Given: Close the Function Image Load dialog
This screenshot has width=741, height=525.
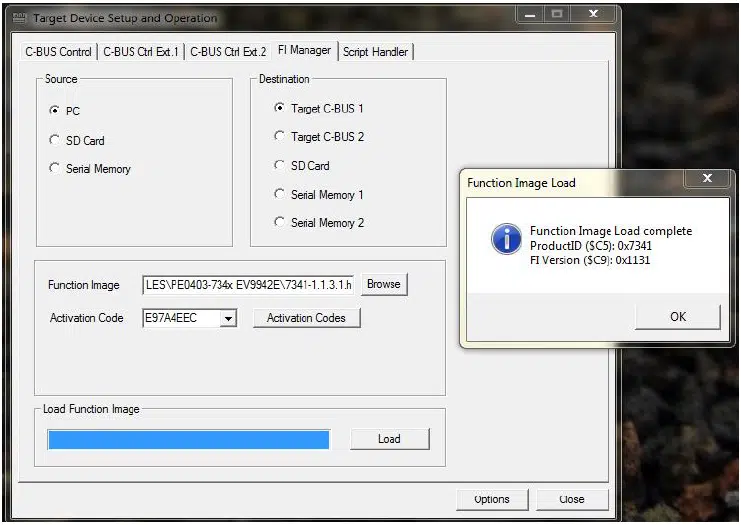Looking at the screenshot, I should coord(708,179).
